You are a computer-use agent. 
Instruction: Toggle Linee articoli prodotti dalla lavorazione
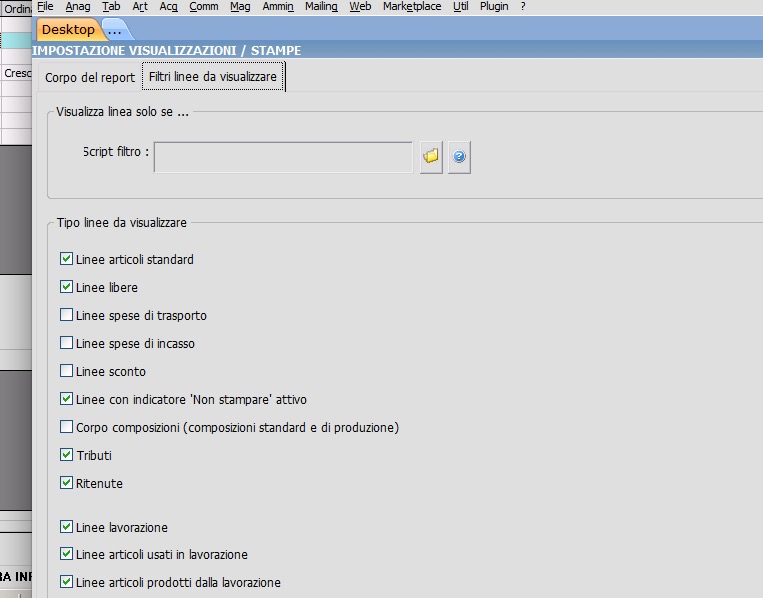(66, 581)
